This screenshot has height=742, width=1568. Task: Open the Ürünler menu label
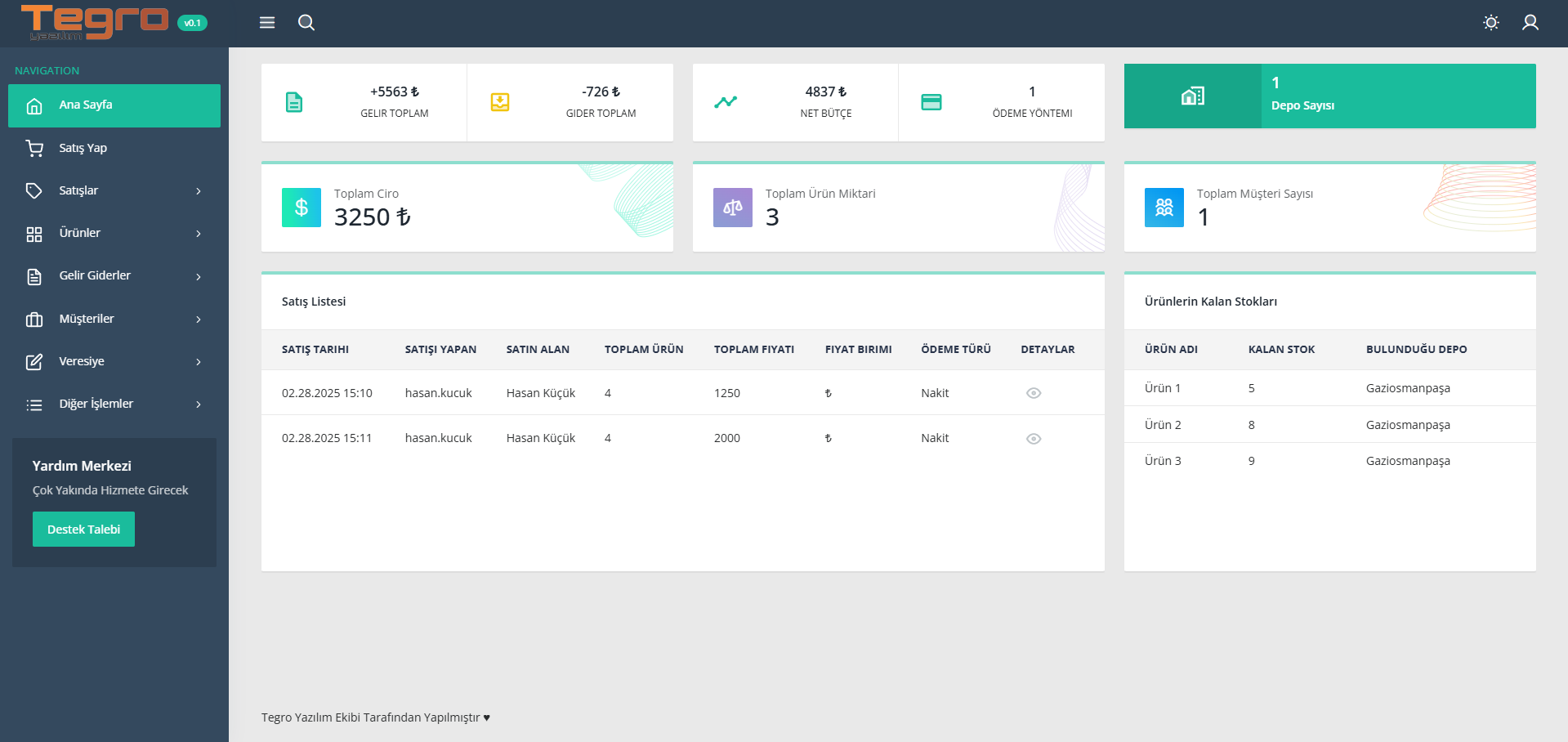coord(80,233)
